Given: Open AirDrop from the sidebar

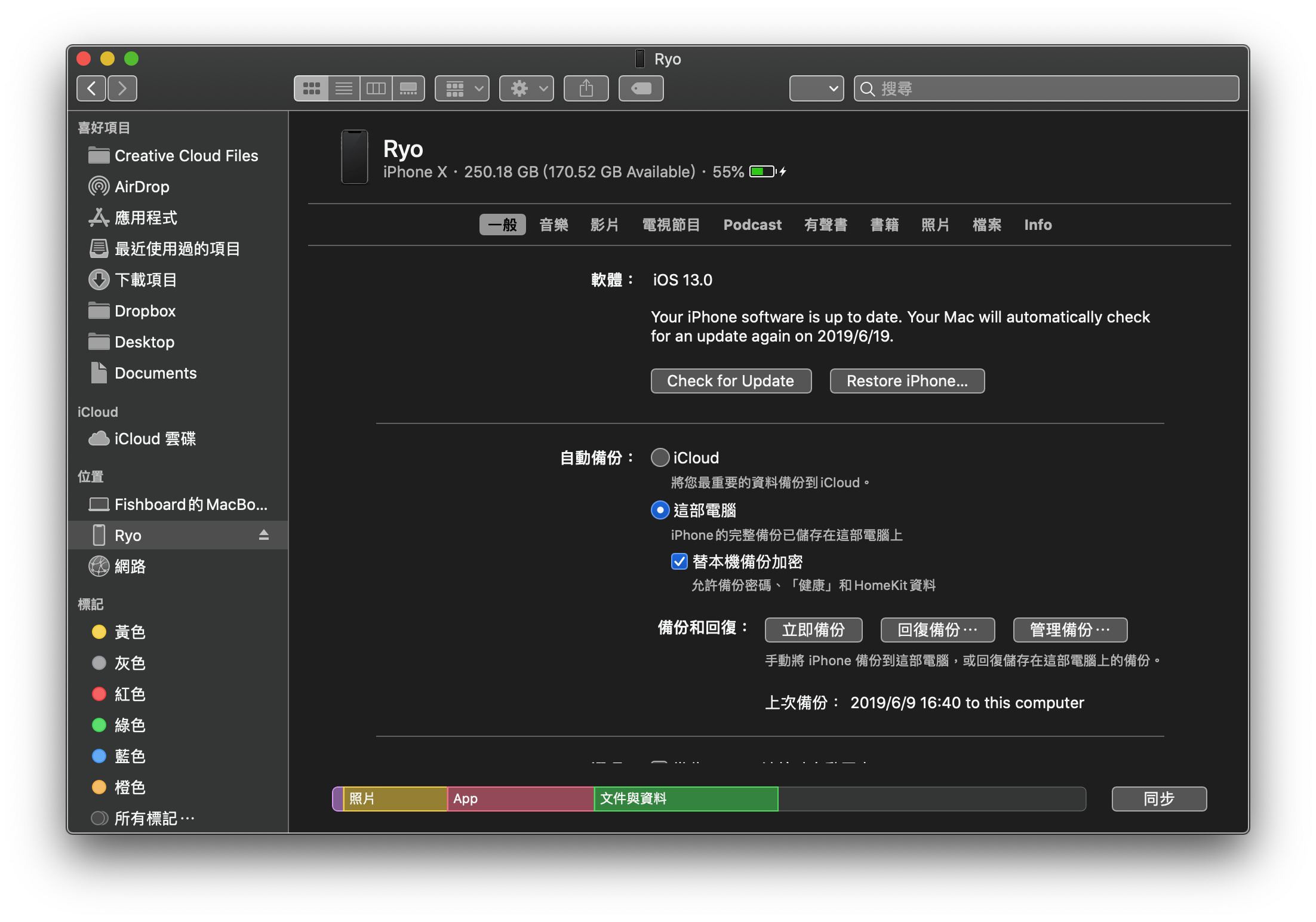Looking at the screenshot, I should (178, 187).
